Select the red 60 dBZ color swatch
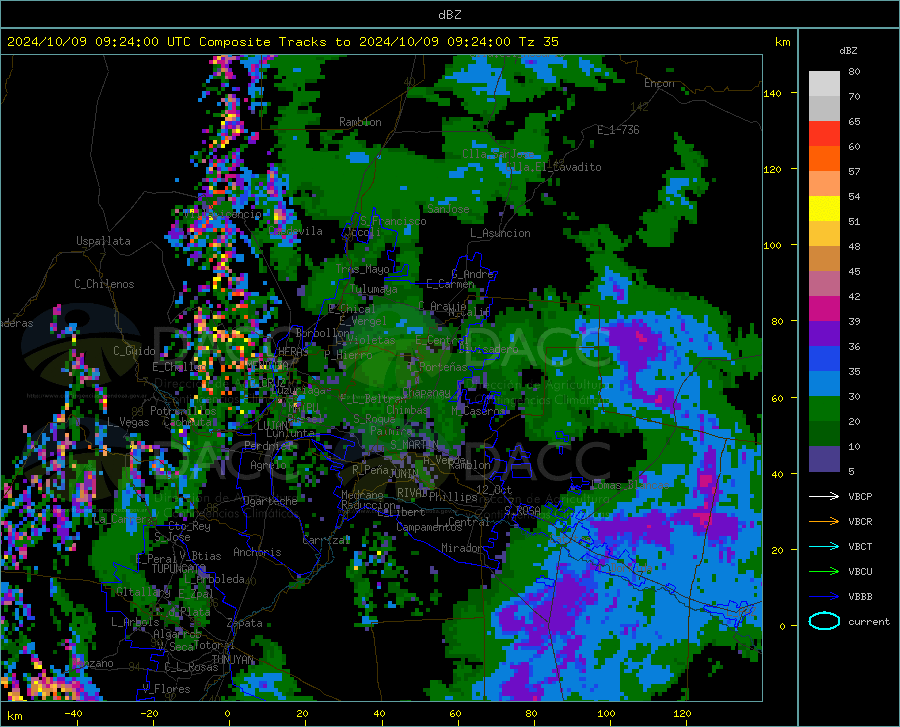 [x=824, y=134]
